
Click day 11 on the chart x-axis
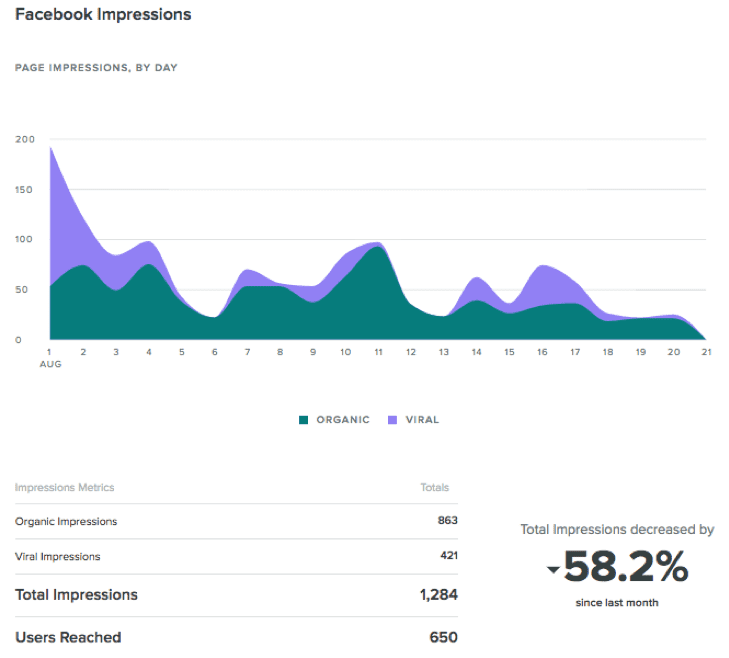(x=377, y=352)
